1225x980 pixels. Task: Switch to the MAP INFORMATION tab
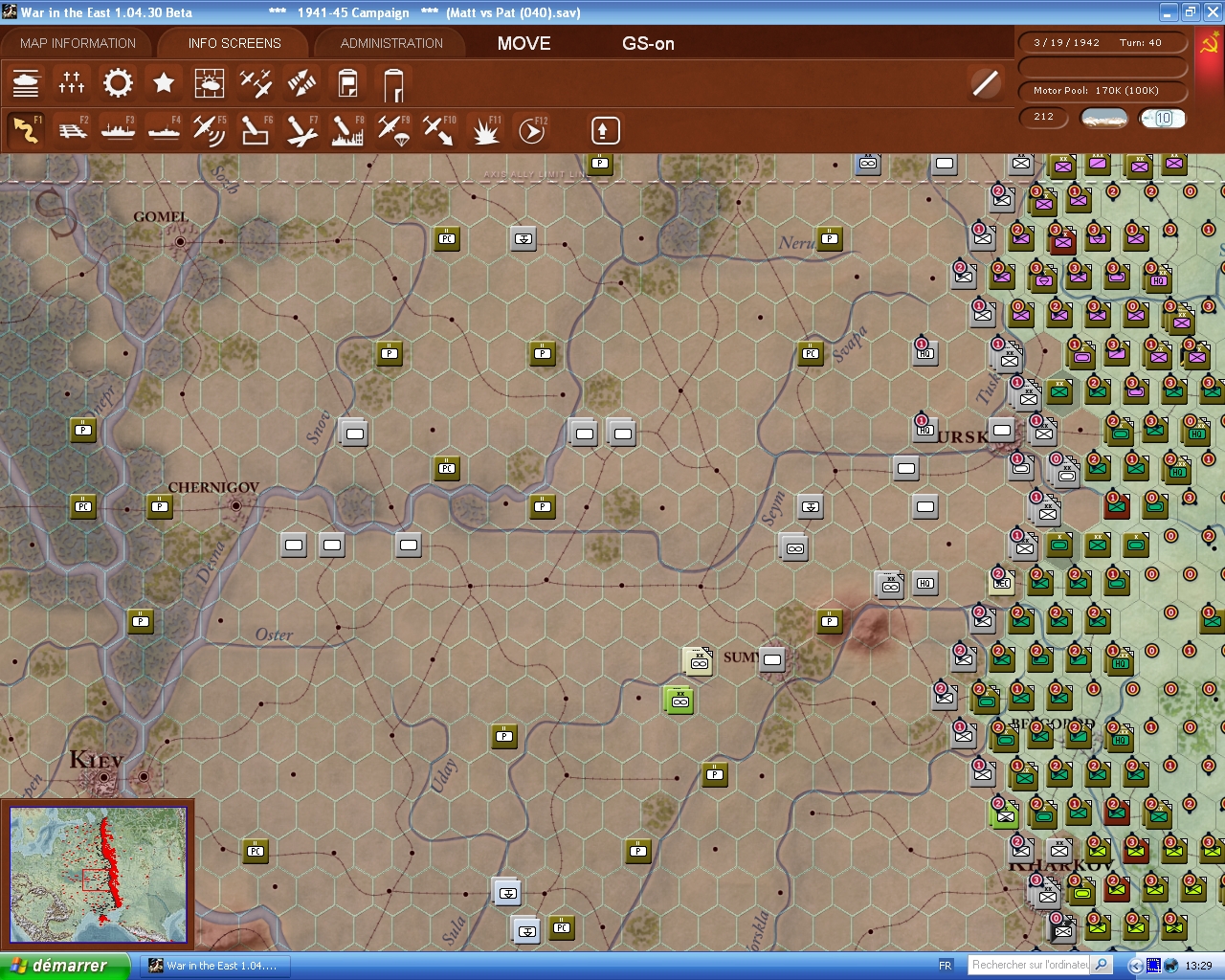(x=78, y=43)
